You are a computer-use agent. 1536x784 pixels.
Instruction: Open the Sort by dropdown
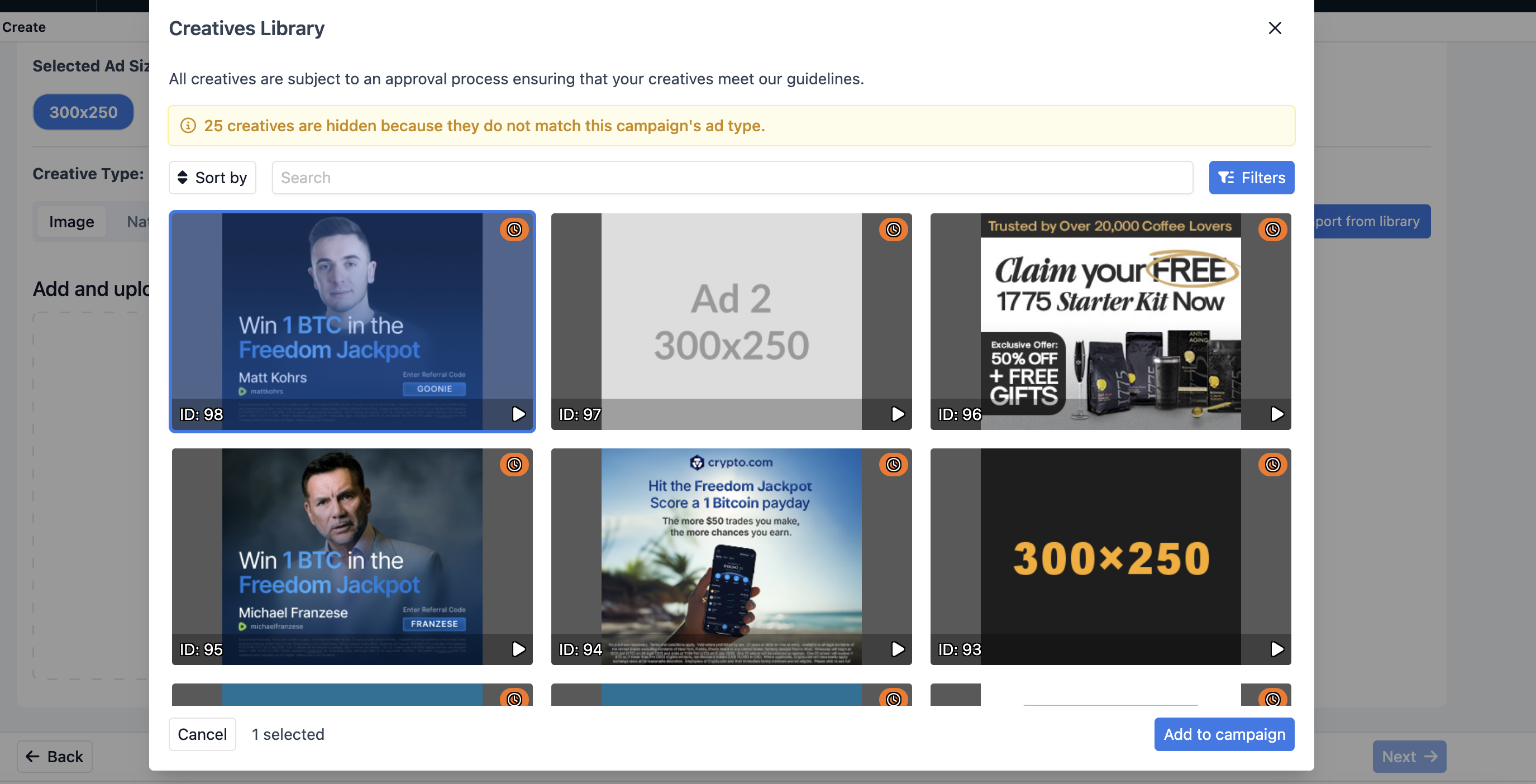point(212,178)
